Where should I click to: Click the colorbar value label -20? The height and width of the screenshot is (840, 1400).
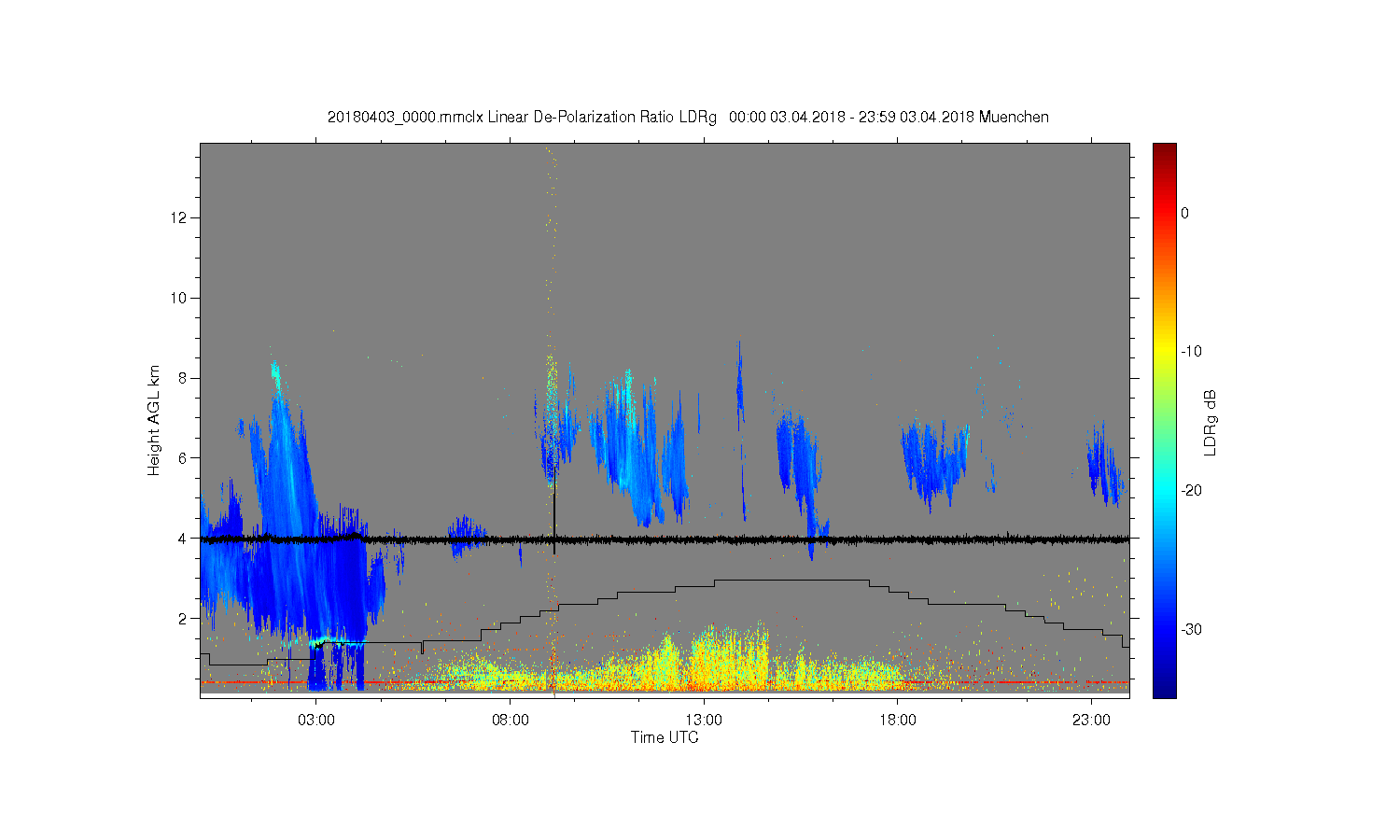pyautogui.click(x=1190, y=490)
